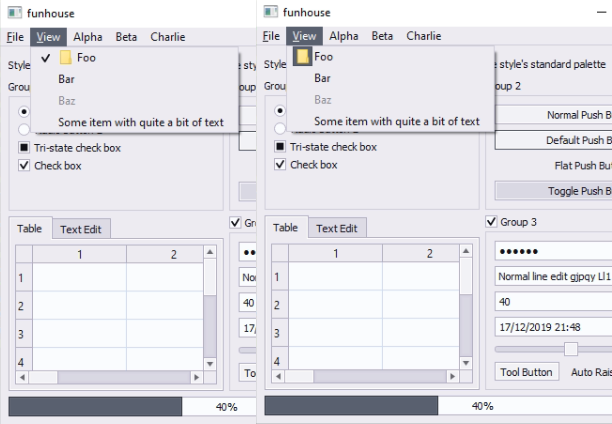Select second radio button in left window
The width and height of the screenshot is (612, 424).
click(24, 129)
